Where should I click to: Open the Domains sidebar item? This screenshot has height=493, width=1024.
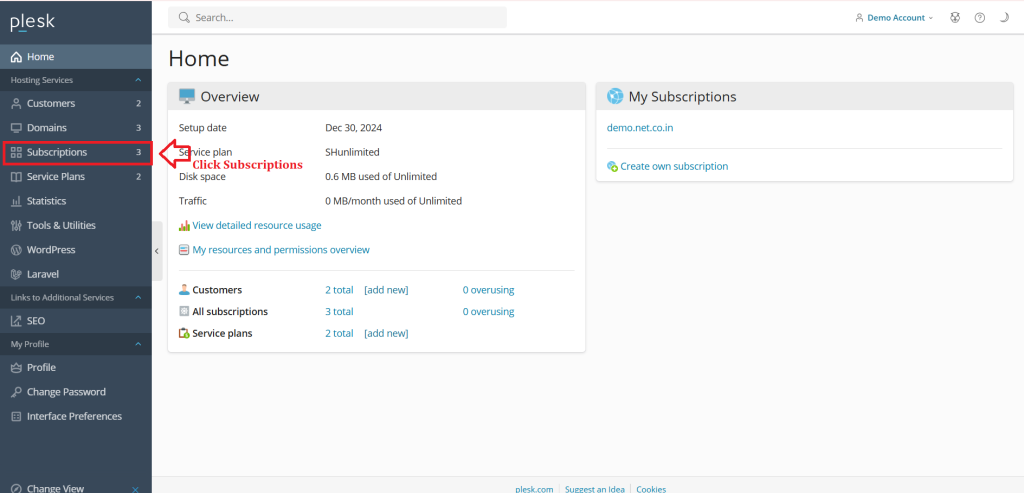click(76, 127)
